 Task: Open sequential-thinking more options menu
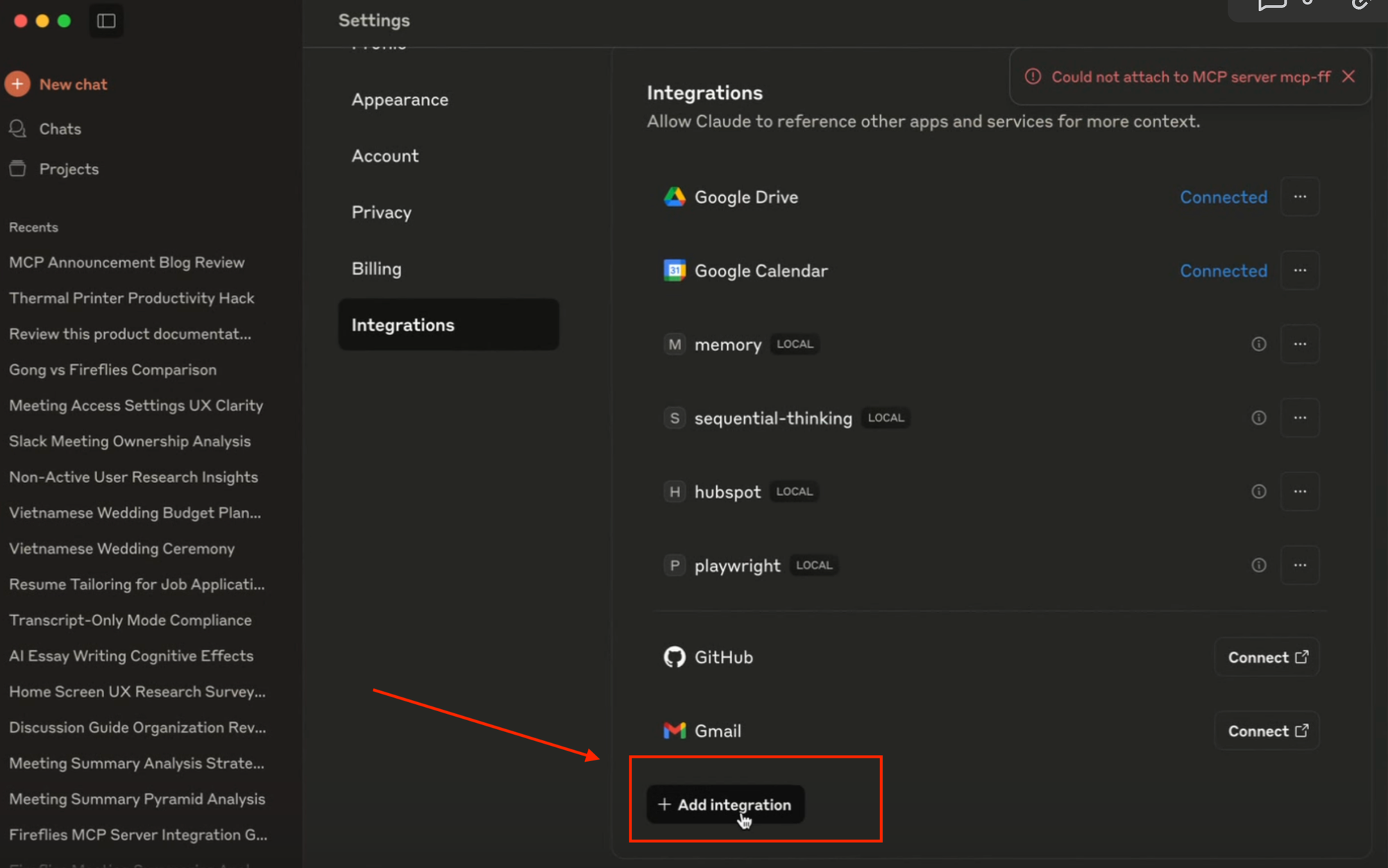pyautogui.click(x=1300, y=418)
